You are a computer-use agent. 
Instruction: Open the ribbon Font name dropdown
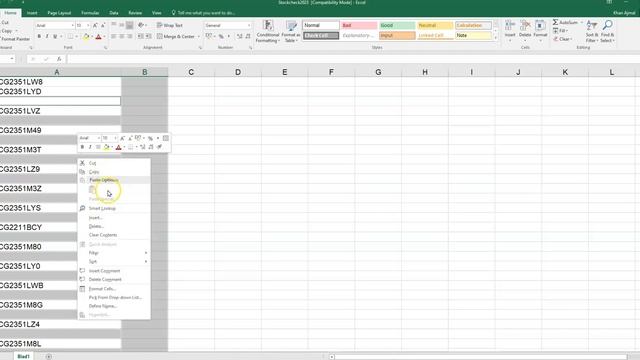(73, 25)
